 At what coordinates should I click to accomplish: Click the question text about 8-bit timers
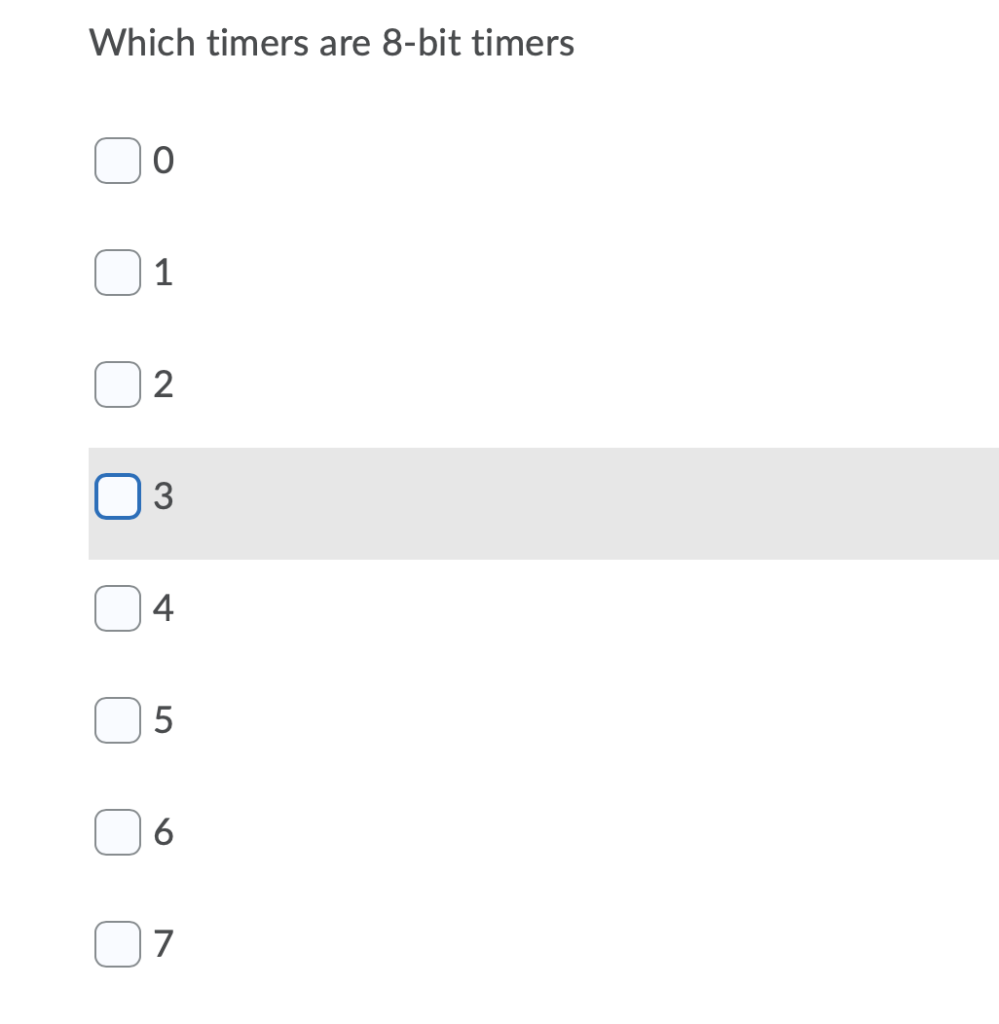click(332, 42)
